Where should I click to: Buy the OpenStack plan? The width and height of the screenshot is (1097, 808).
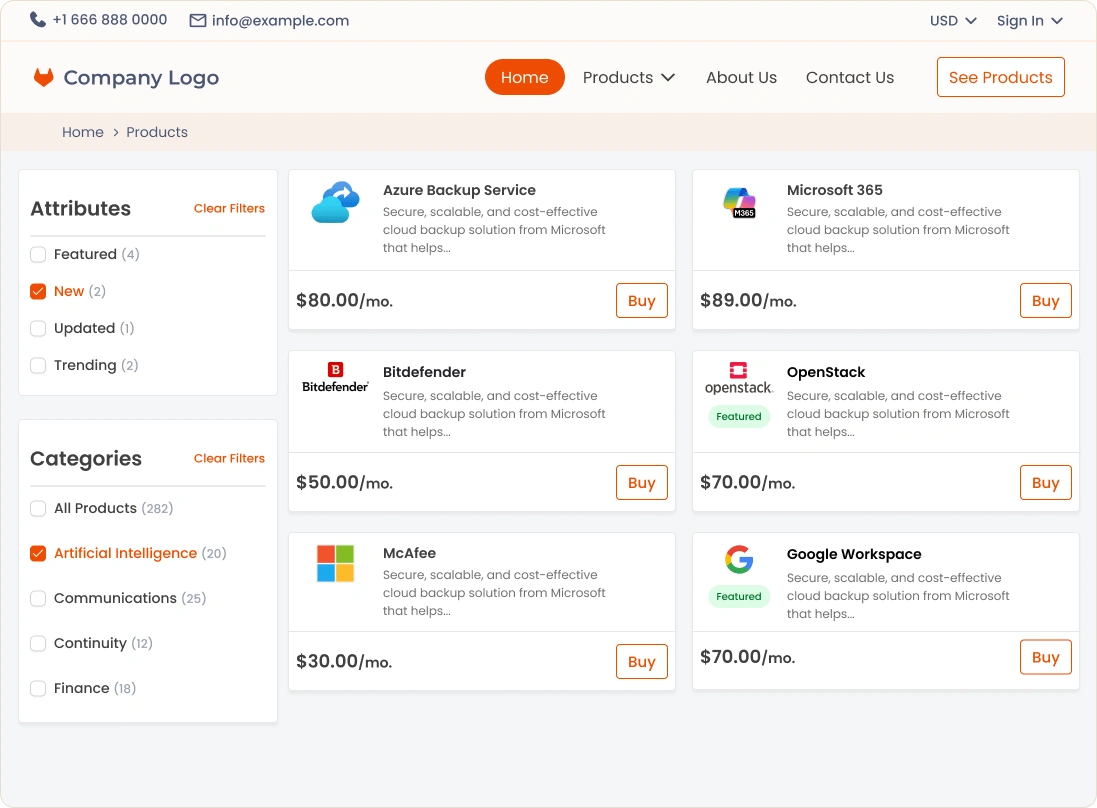tap(1045, 482)
